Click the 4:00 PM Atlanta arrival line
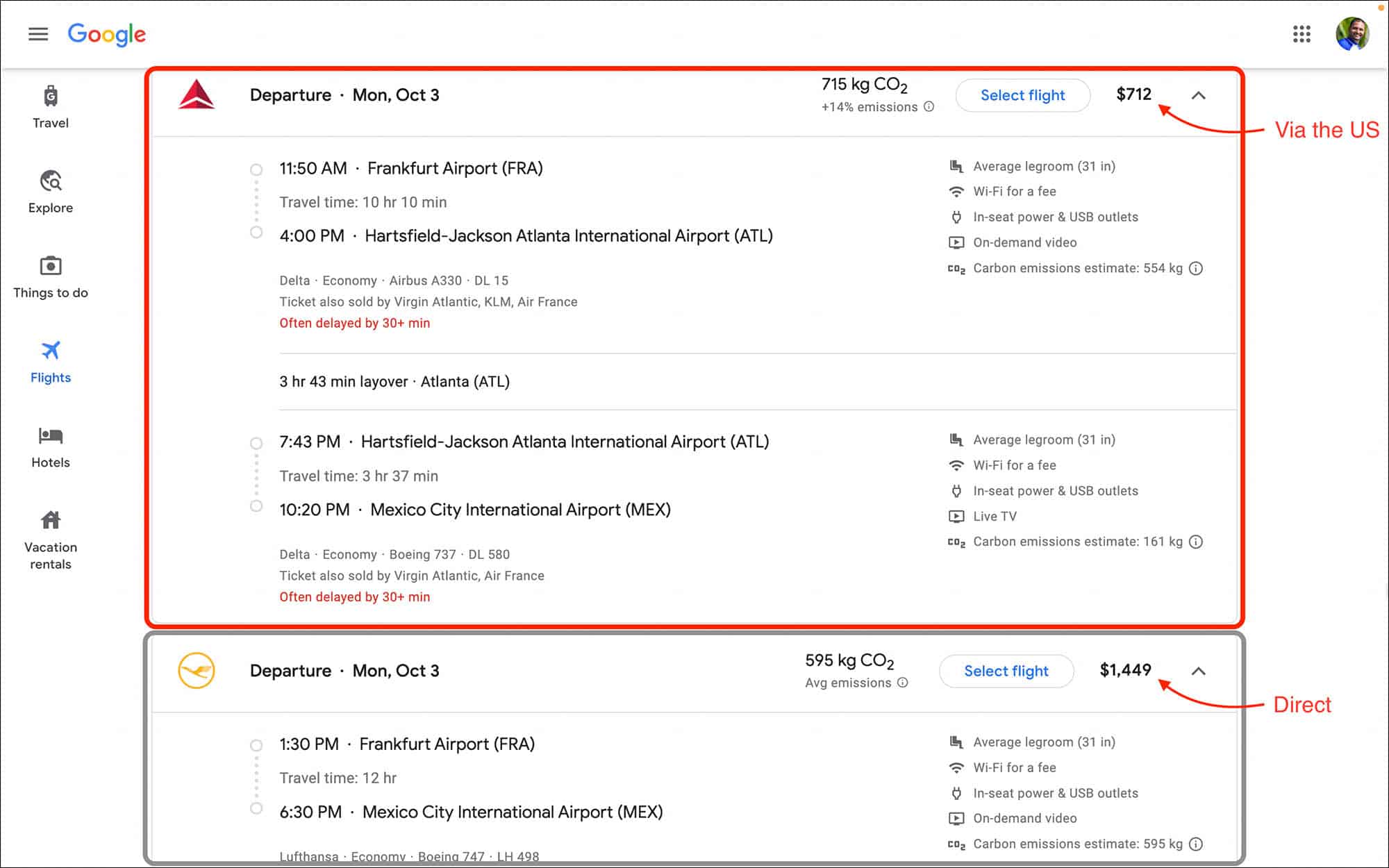 (x=526, y=236)
